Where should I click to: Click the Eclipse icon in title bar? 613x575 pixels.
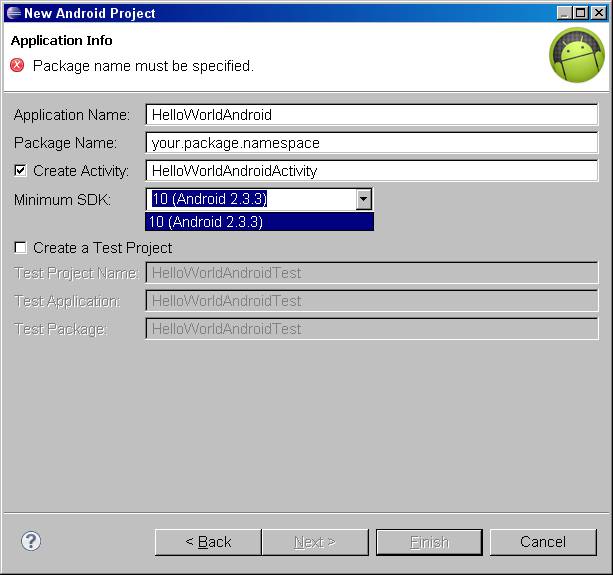point(14,13)
